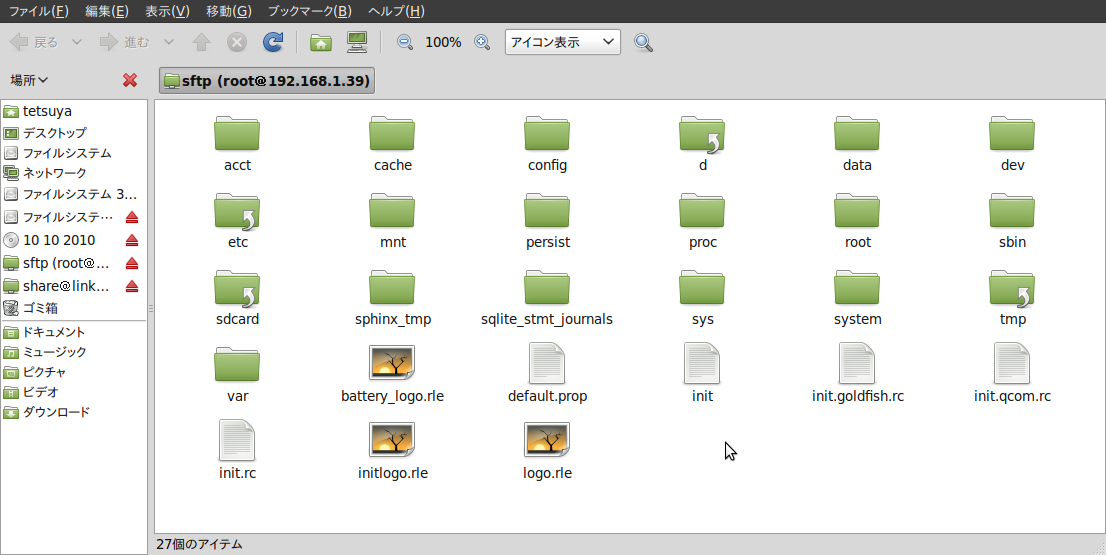Select ドキュメント bookmark in sidebar
Screen dimensions: 1106x555
[73, 332]
